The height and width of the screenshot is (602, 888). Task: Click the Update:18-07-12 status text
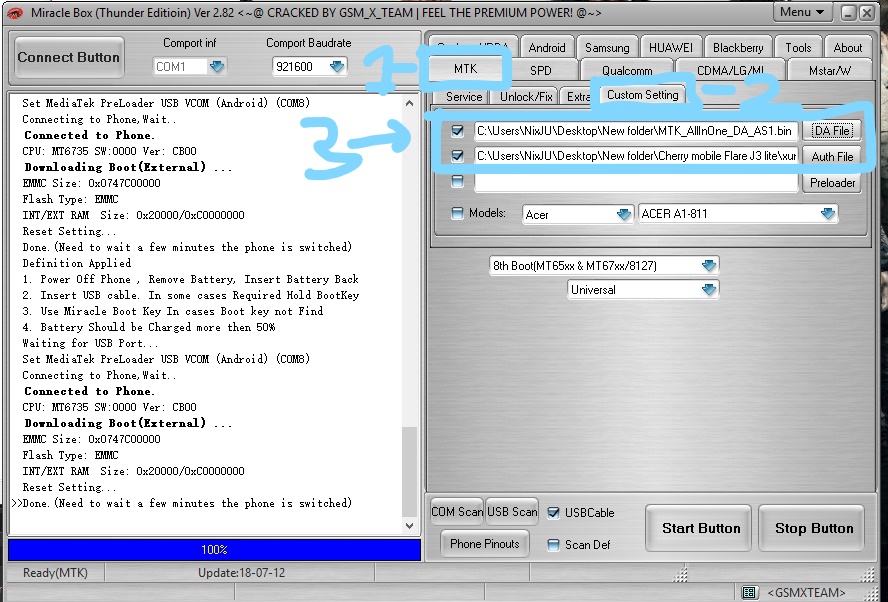(241, 573)
